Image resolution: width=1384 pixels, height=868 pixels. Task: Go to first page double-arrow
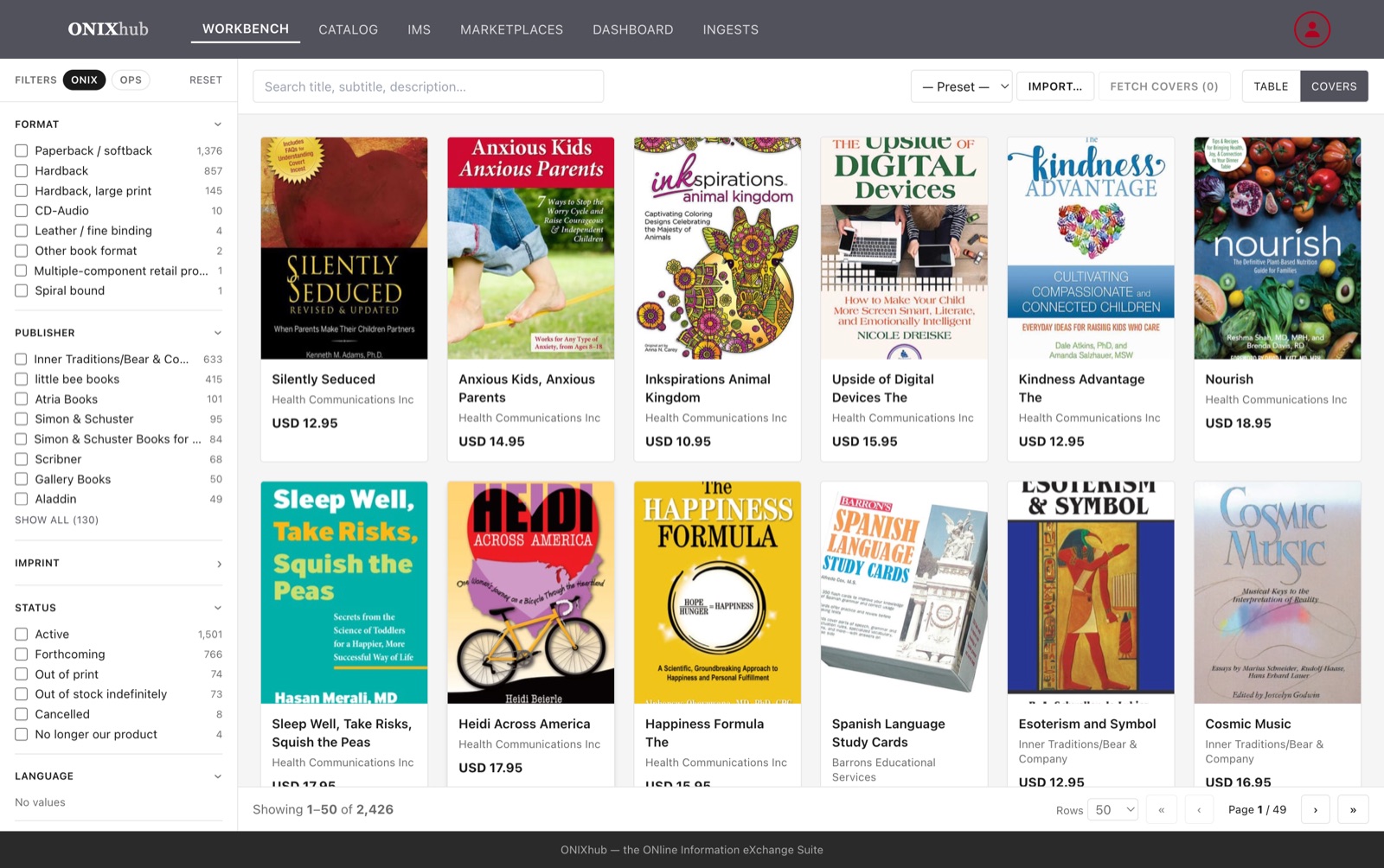1161,810
